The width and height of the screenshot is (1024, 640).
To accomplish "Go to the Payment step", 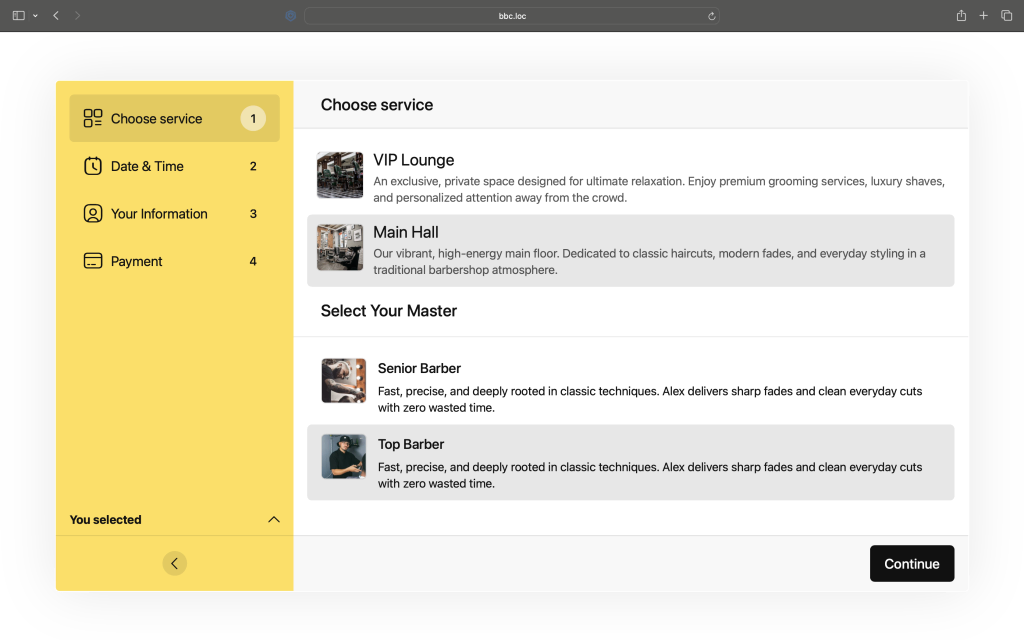I will pyautogui.click(x=174, y=261).
